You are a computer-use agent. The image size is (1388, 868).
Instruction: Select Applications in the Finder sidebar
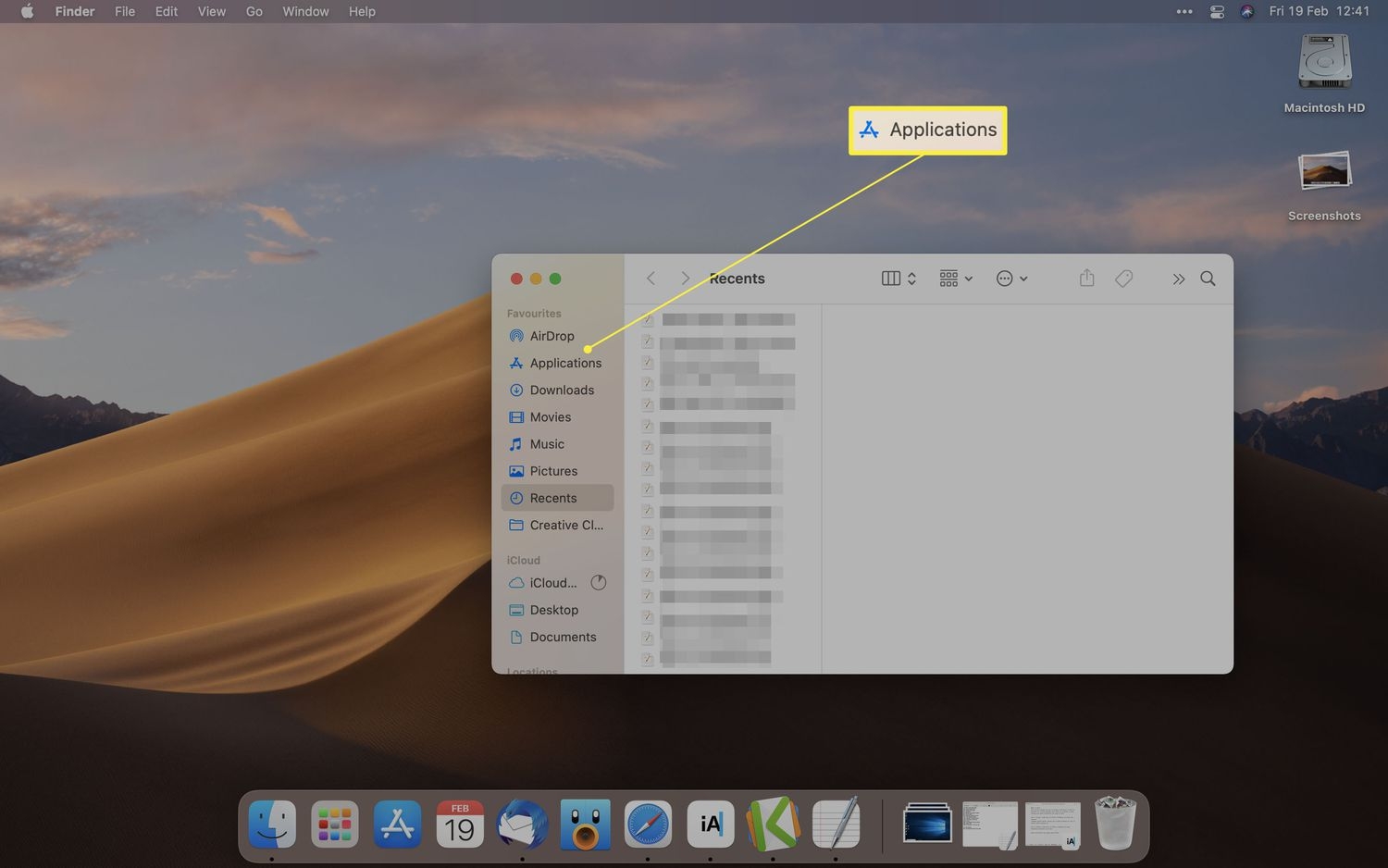(555, 363)
